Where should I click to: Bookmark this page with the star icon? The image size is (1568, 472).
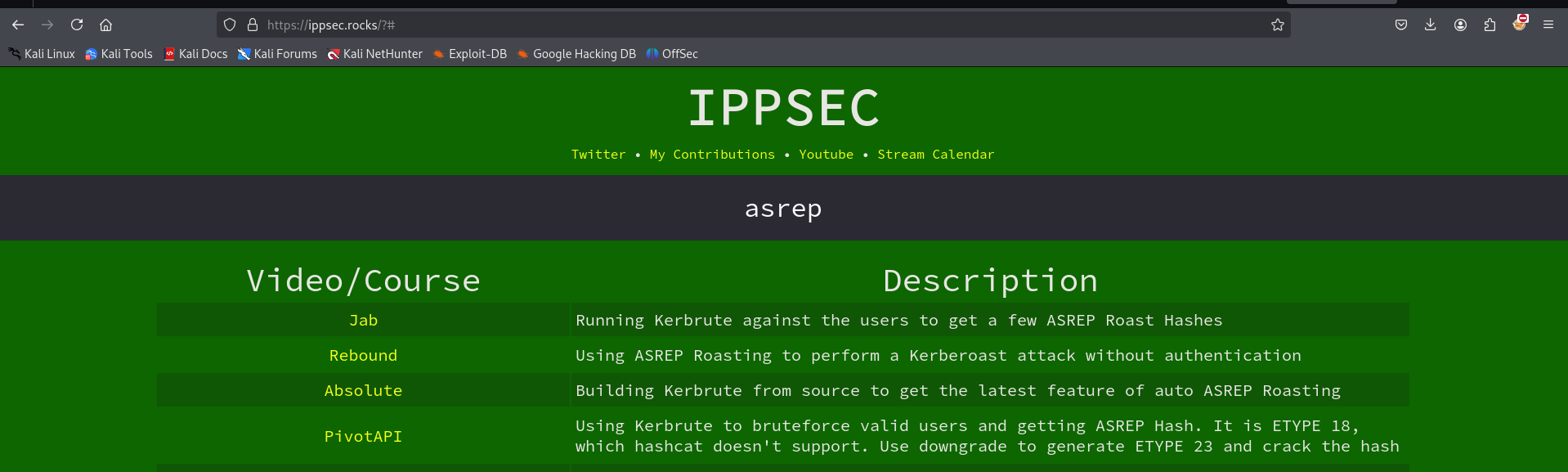pos(1277,25)
